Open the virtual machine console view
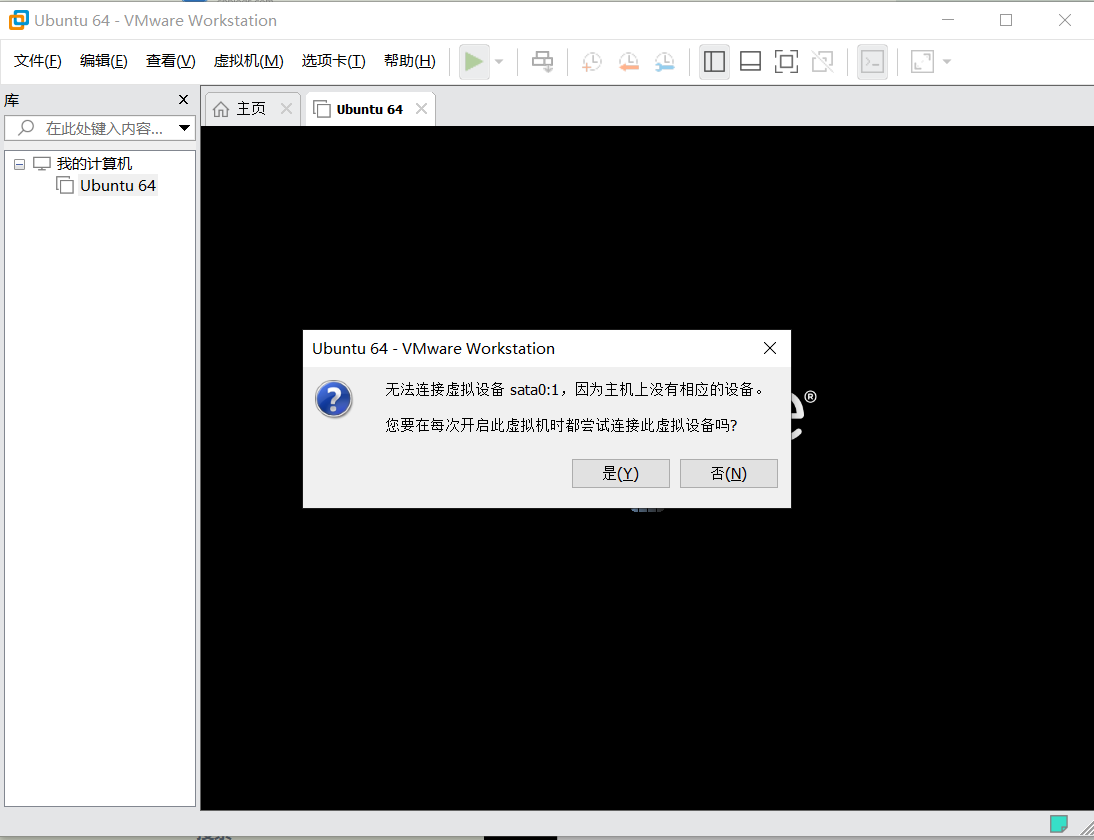This screenshot has height=840, width=1094. tap(872, 61)
